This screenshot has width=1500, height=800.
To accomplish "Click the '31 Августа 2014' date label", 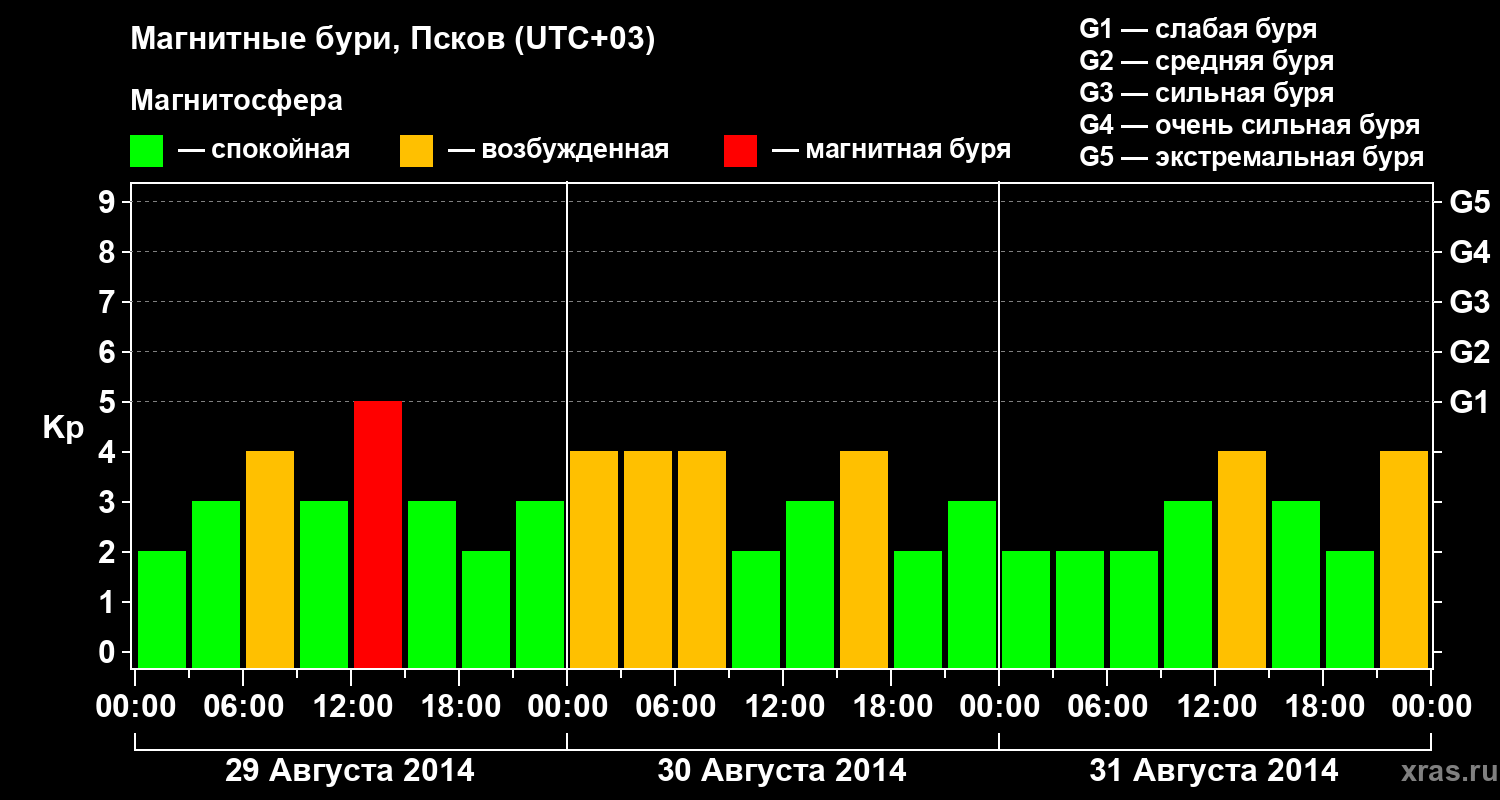I will tap(1214, 771).
